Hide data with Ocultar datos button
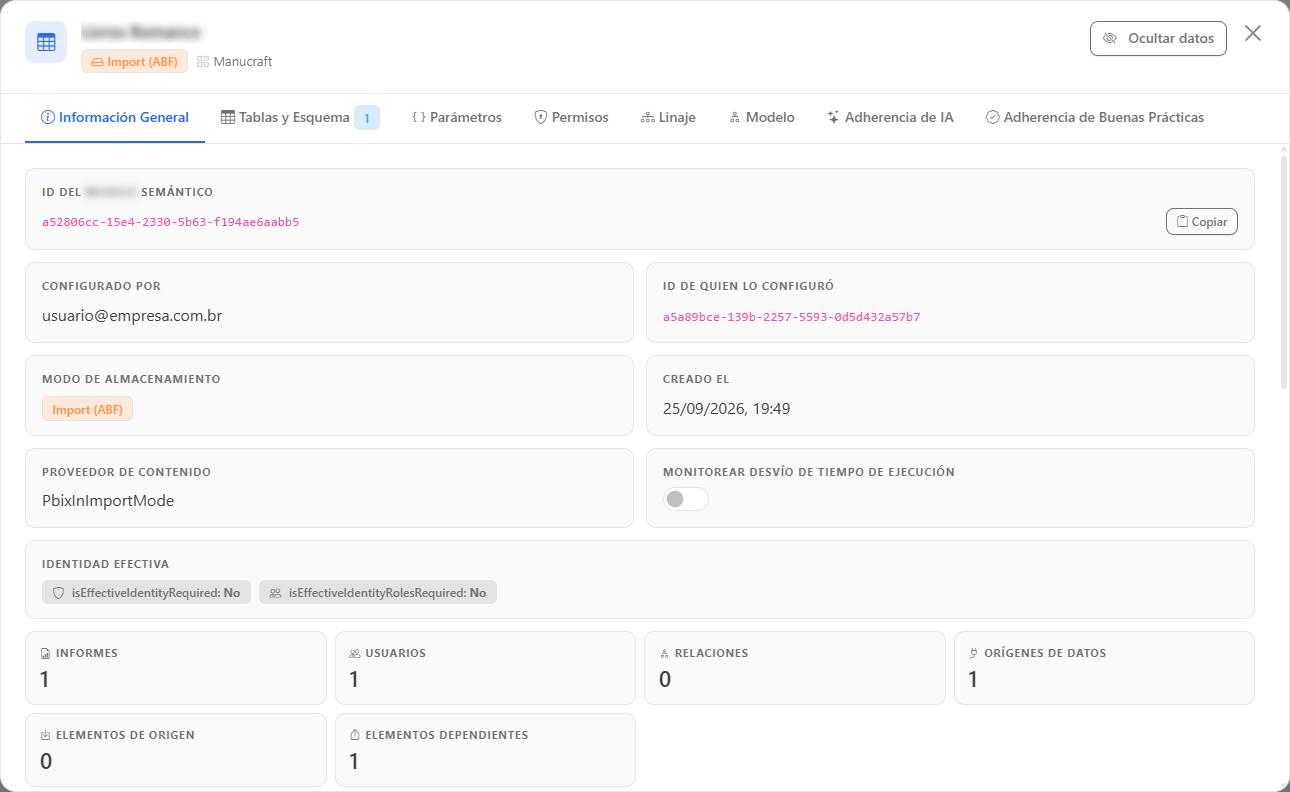 click(x=1158, y=39)
